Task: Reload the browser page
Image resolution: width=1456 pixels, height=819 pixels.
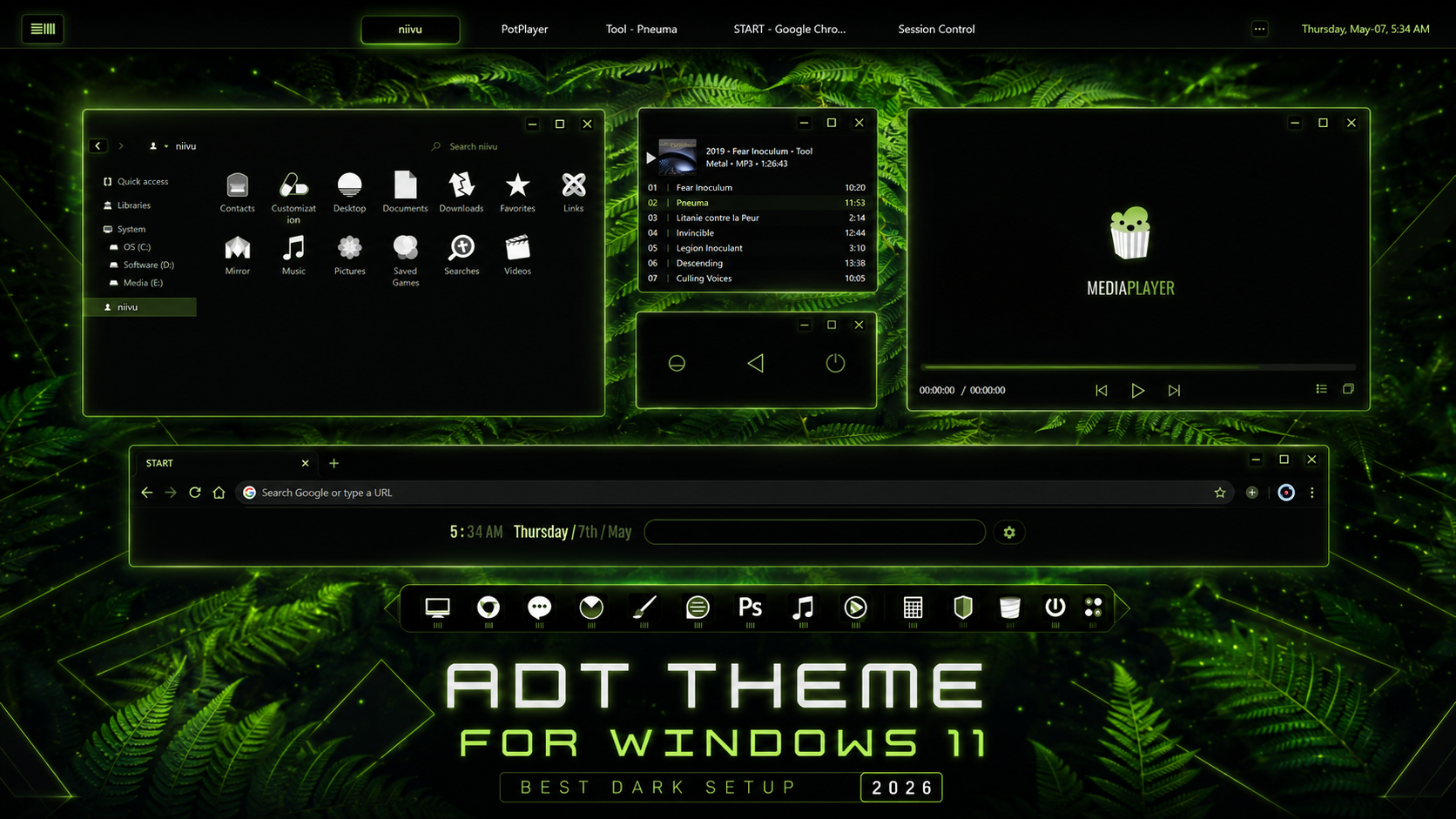Action: [195, 493]
